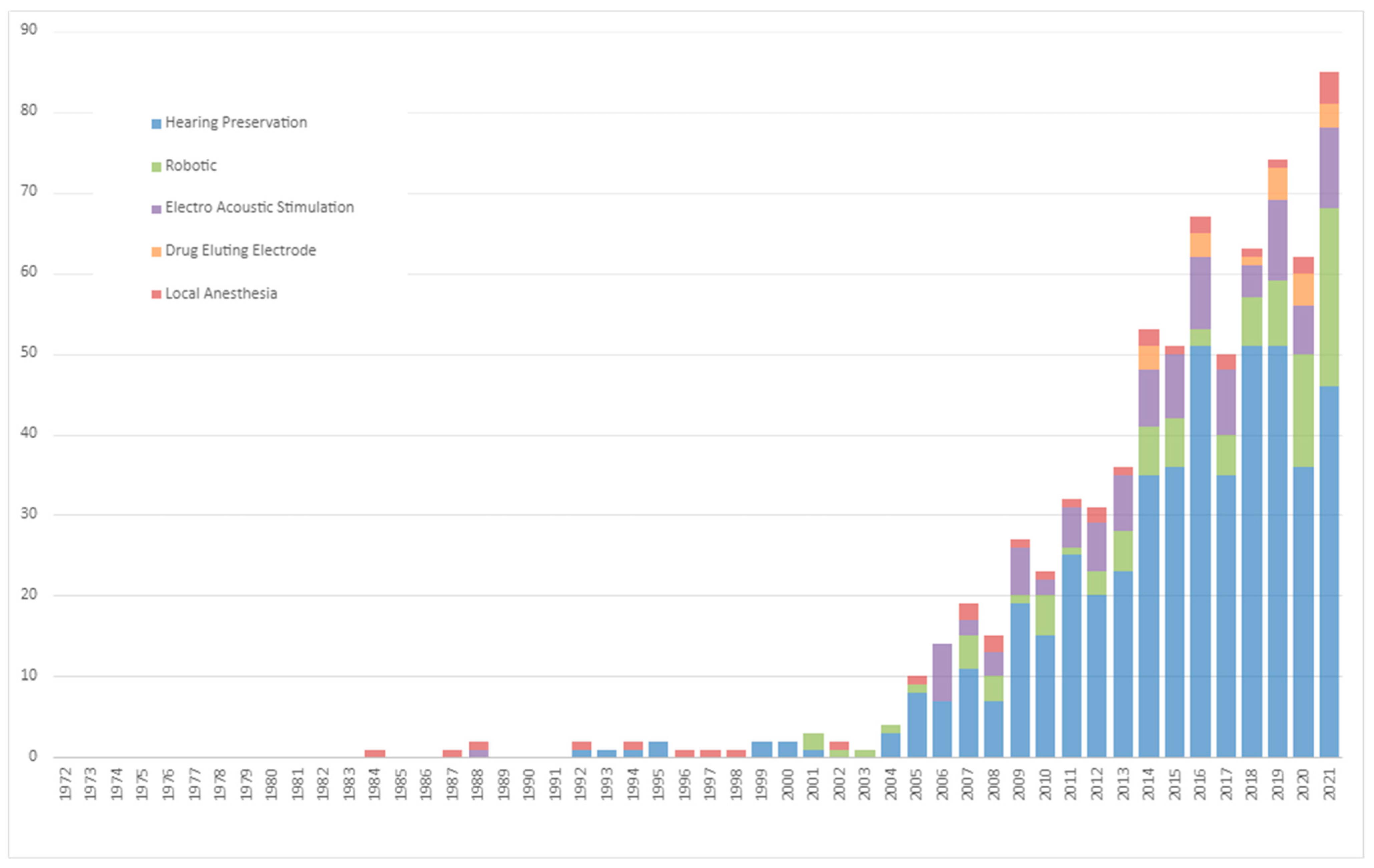Image resolution: width=1374 pixels, height=868 pixels.
Task: Select the Hearing Preservation legend label
Action: [x=236, y=123]
